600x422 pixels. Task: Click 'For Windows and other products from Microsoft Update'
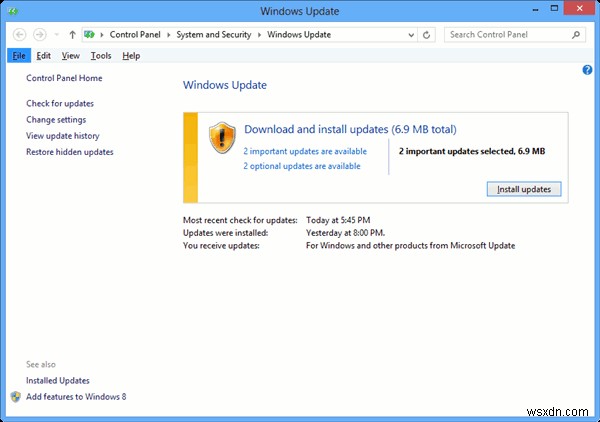point(410,245)
